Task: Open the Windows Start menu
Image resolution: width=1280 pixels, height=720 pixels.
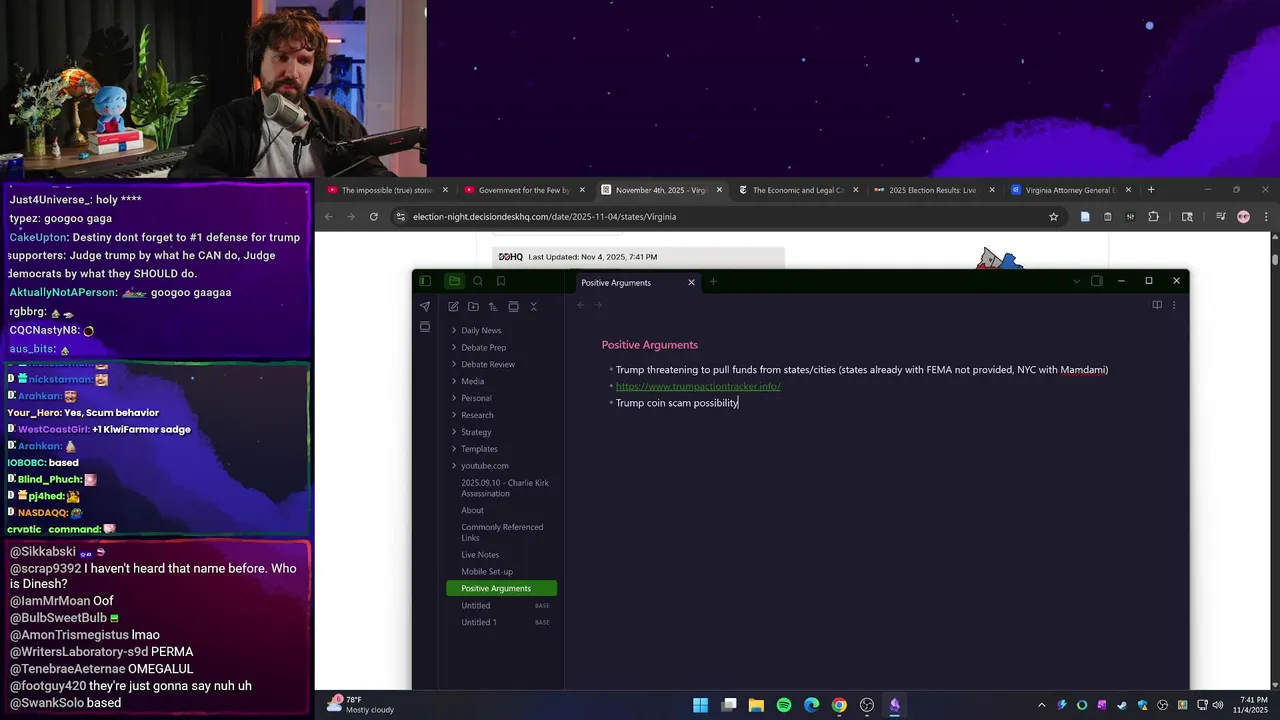Action: tap(701, 706)
